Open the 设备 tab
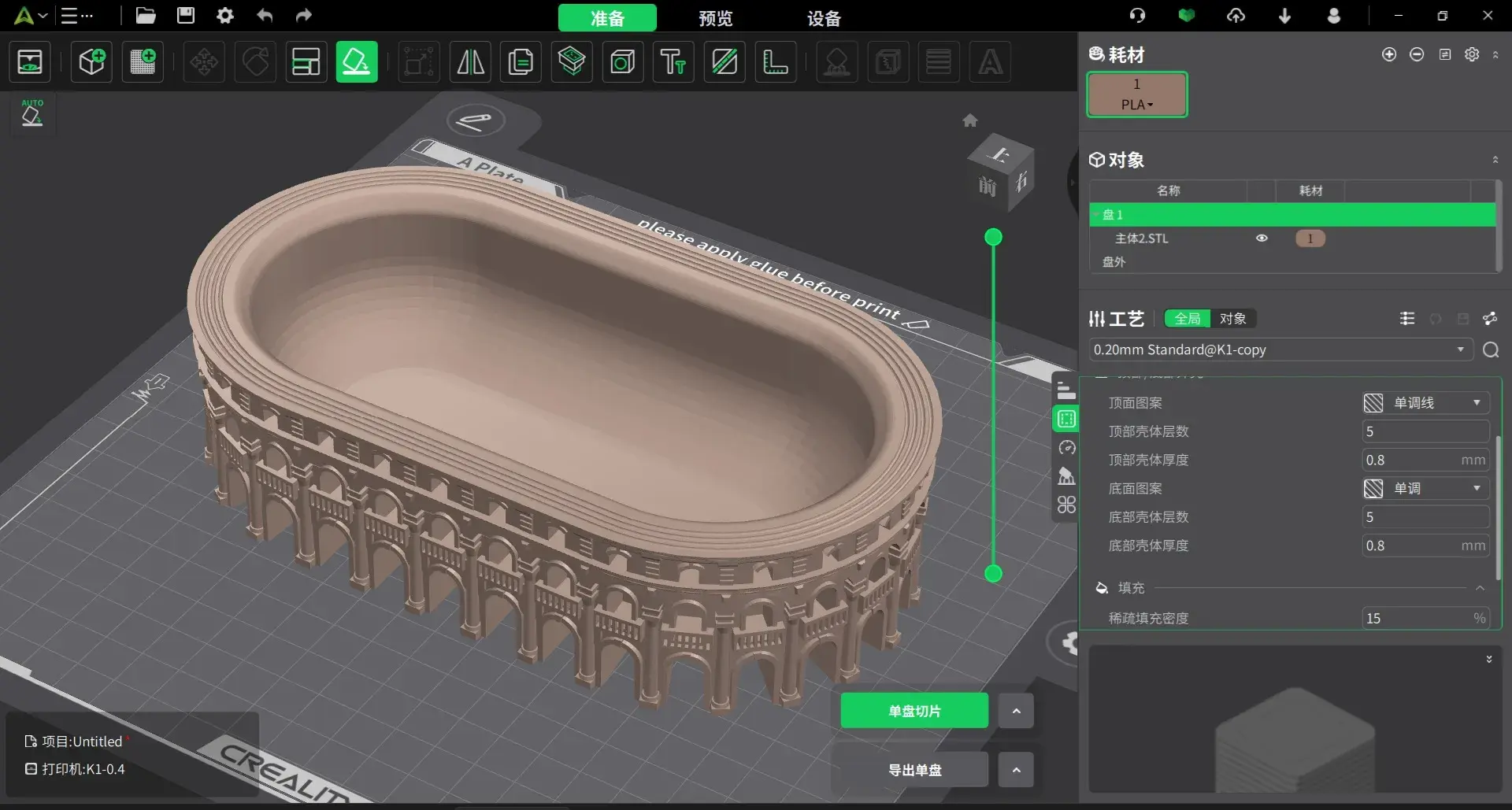Screen dimensions: 1512x810 [824, 18]
